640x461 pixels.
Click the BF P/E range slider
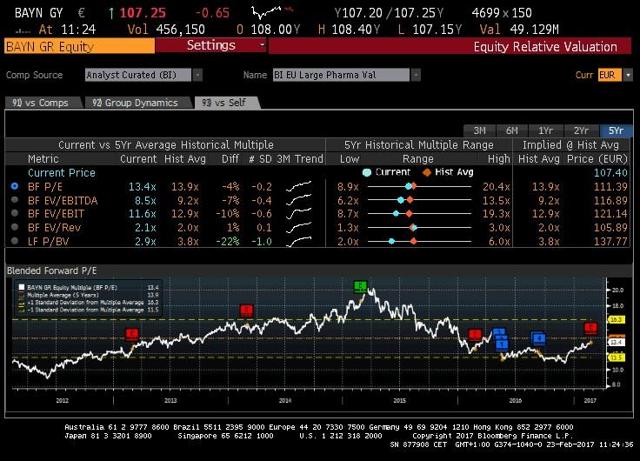coord(419,187)
